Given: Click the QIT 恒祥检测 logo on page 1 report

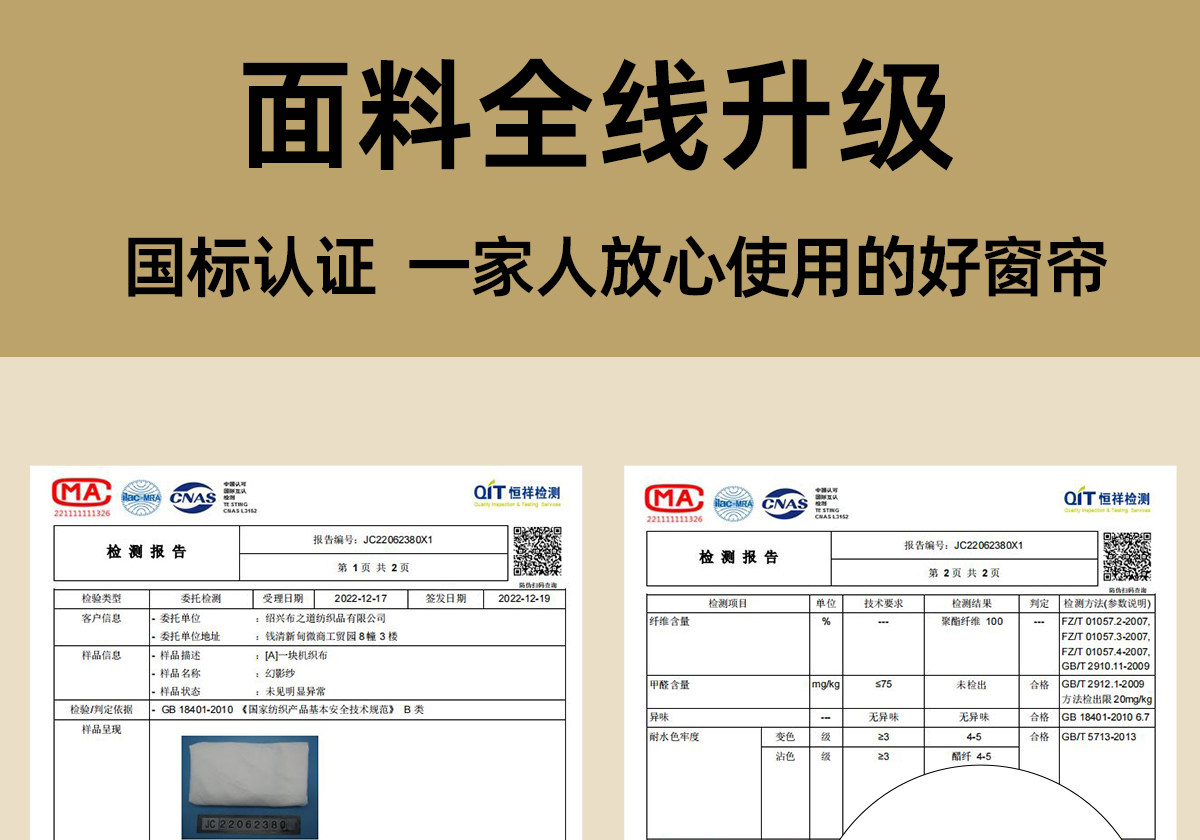Looking at the screenshot, I should tap(517, 494).
